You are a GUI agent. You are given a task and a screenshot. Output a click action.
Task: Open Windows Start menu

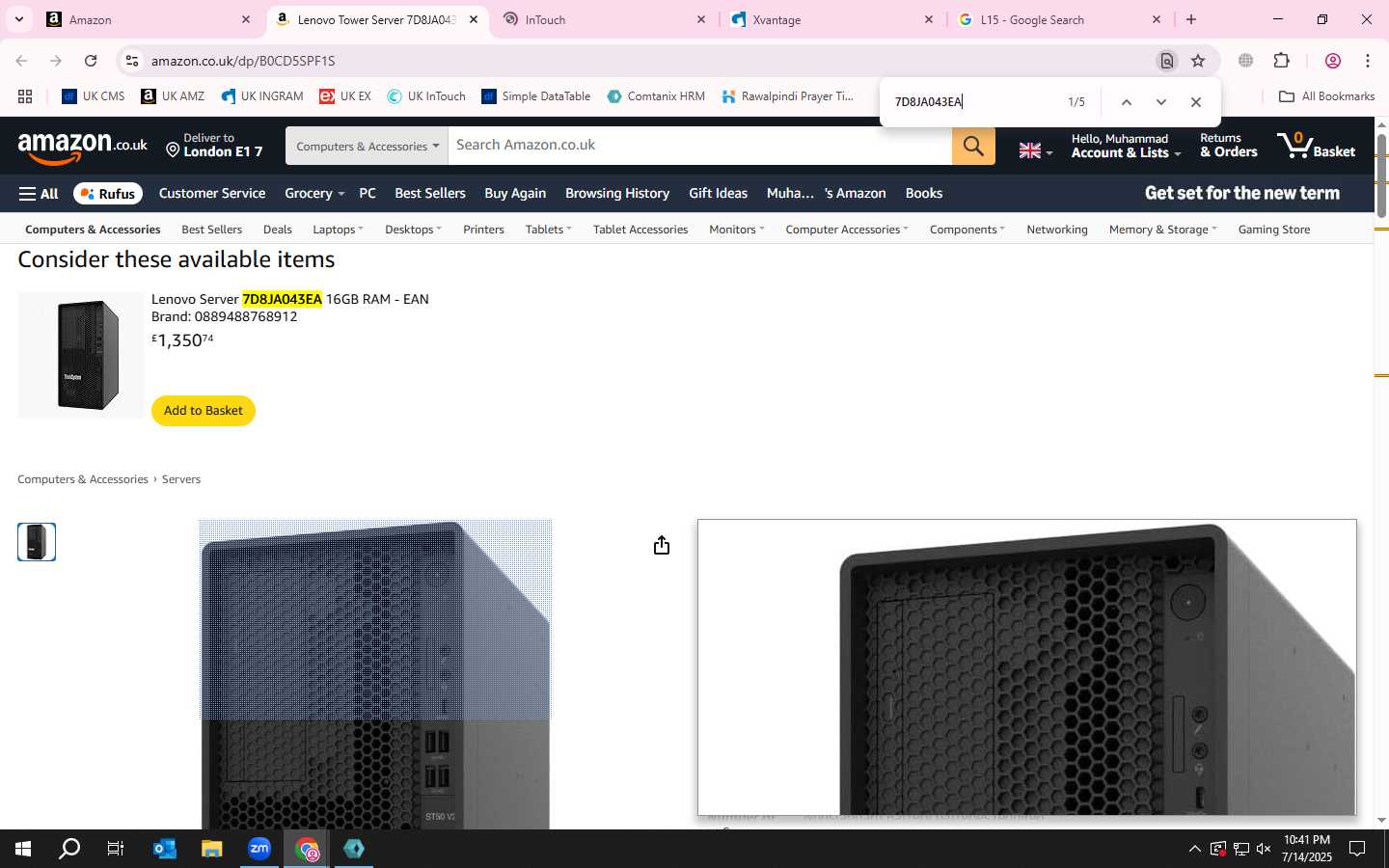point(23,849)
